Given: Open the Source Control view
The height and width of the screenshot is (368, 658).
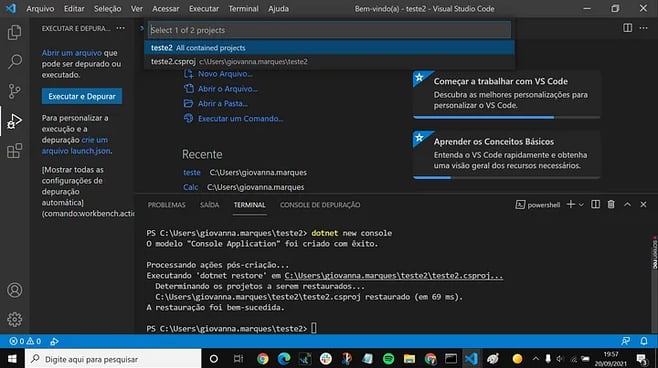Looking at the screenshot, I should click(x=14, y=91).
